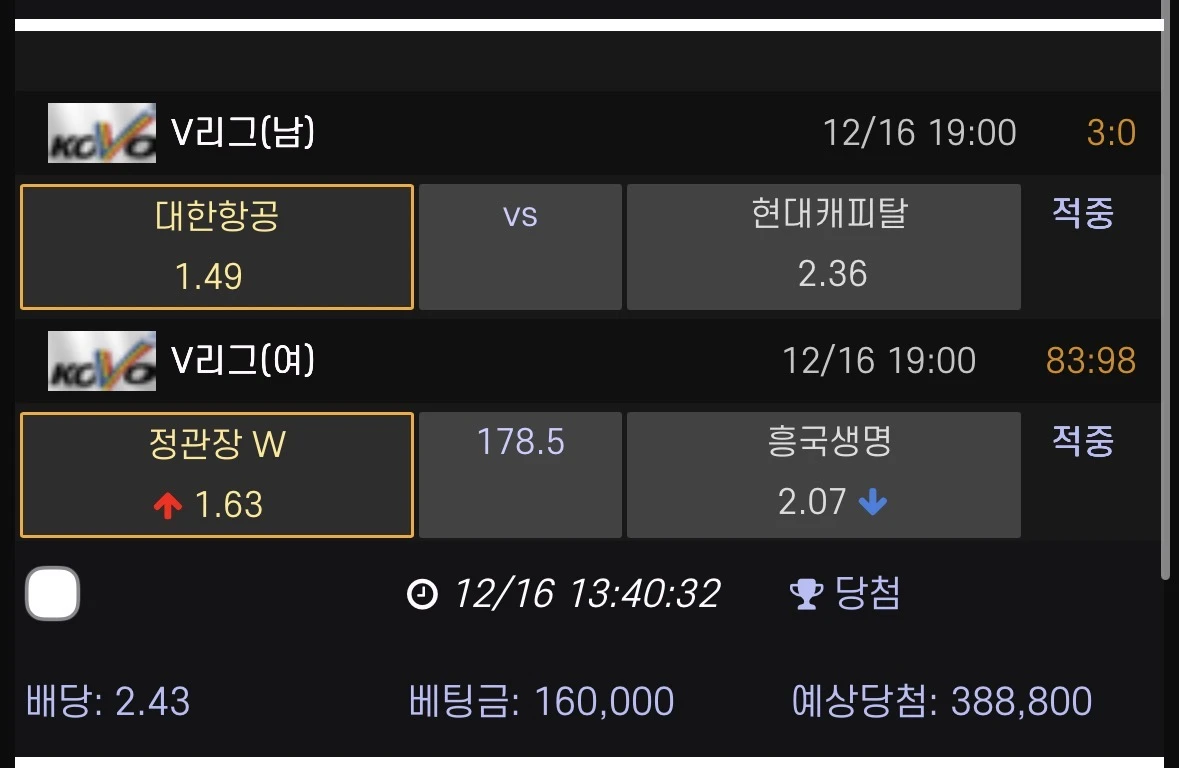Select the 적중 indicator on the men's volleyball match

[x=1082, y=214]
